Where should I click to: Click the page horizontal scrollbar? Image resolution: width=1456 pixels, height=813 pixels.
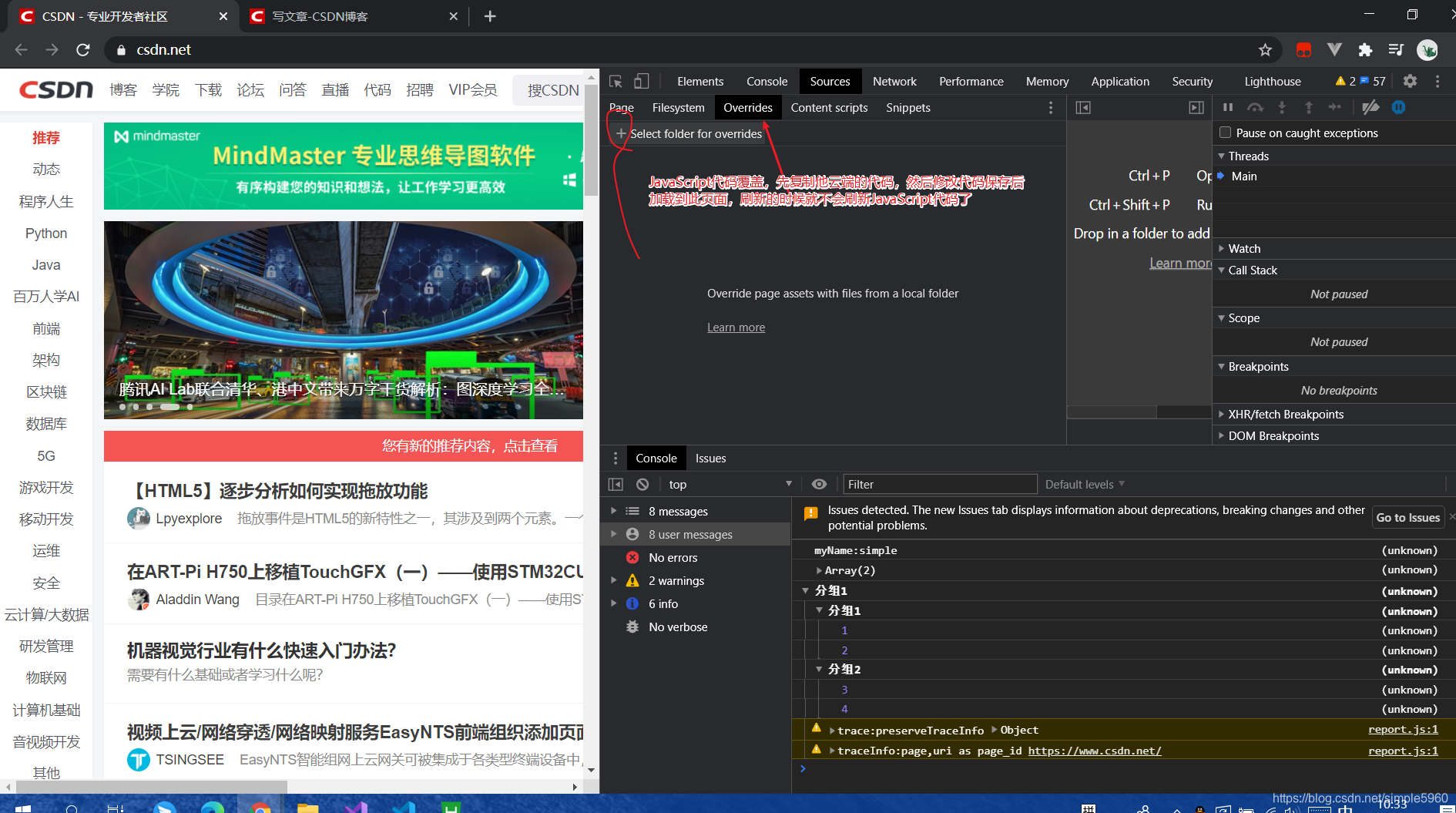pyautogui.click(x=151, y=787)
